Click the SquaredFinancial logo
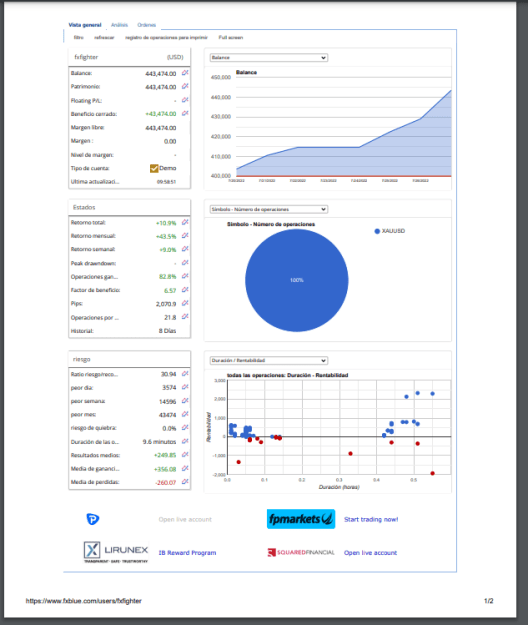528x625 pixels. [301, 552]
